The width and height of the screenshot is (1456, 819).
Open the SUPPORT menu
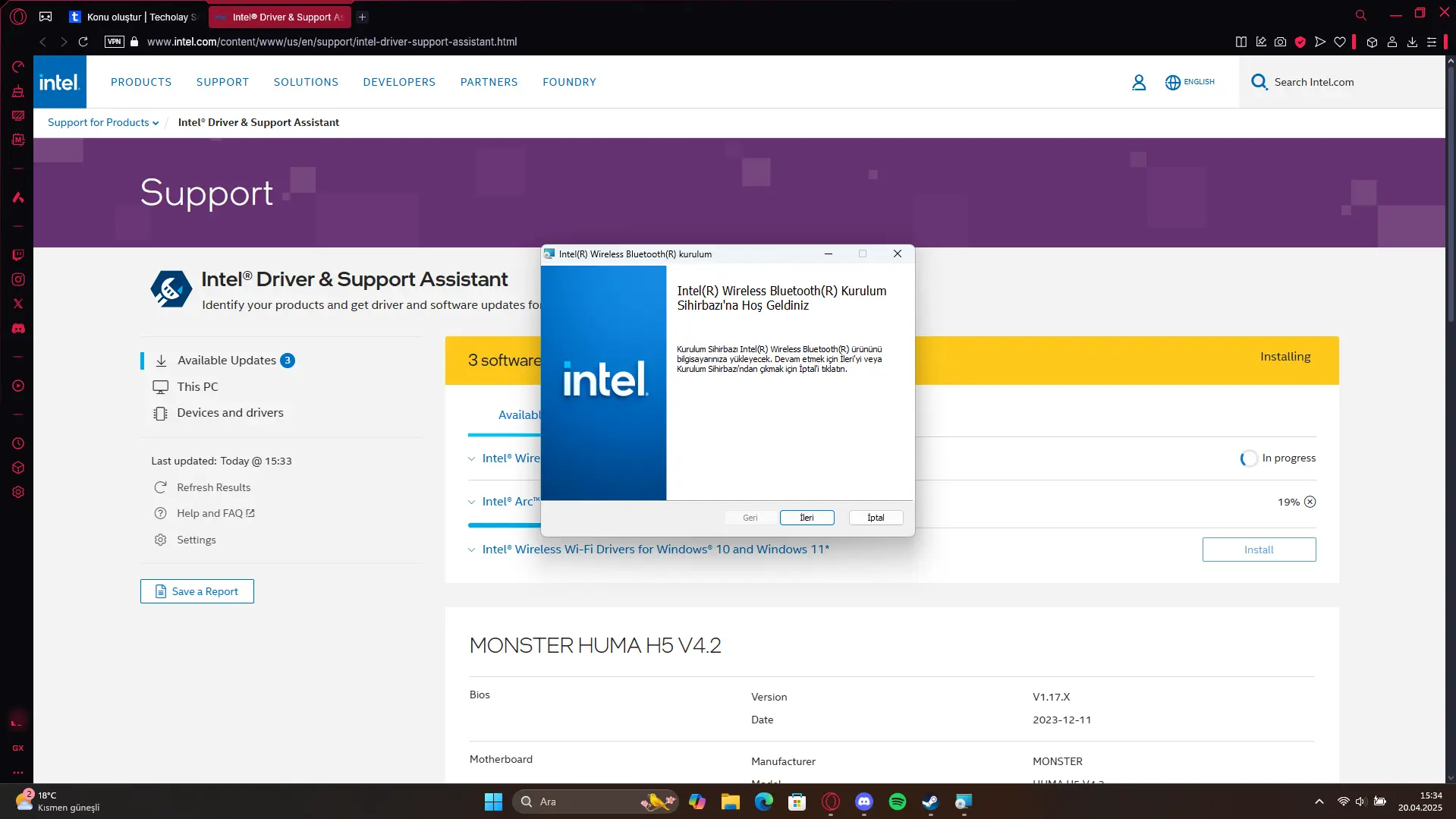click(222, 82)
